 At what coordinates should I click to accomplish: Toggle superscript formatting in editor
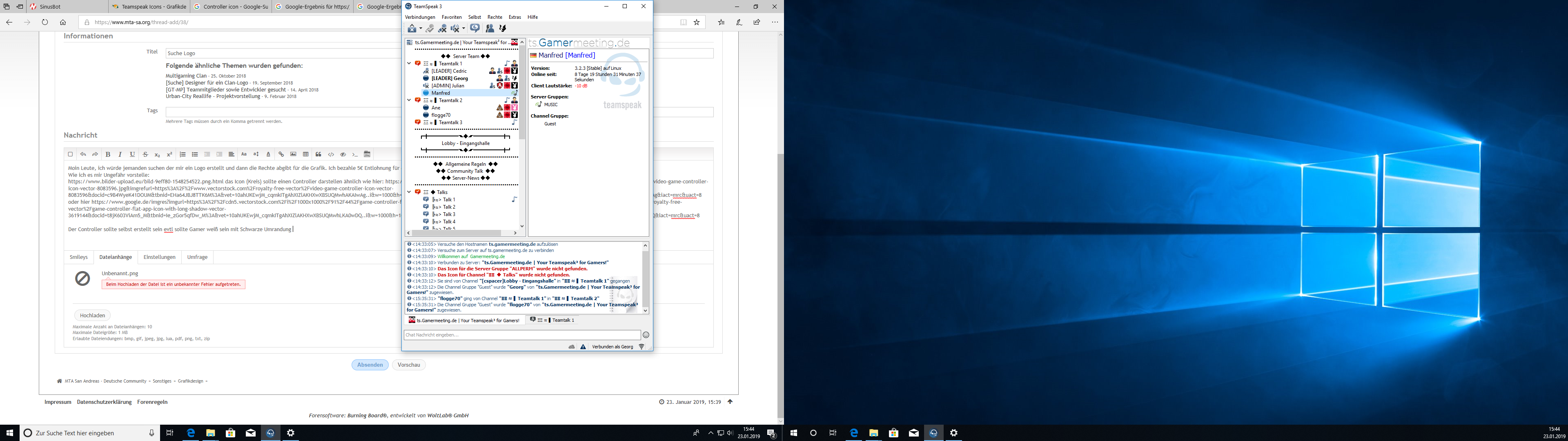169,155
